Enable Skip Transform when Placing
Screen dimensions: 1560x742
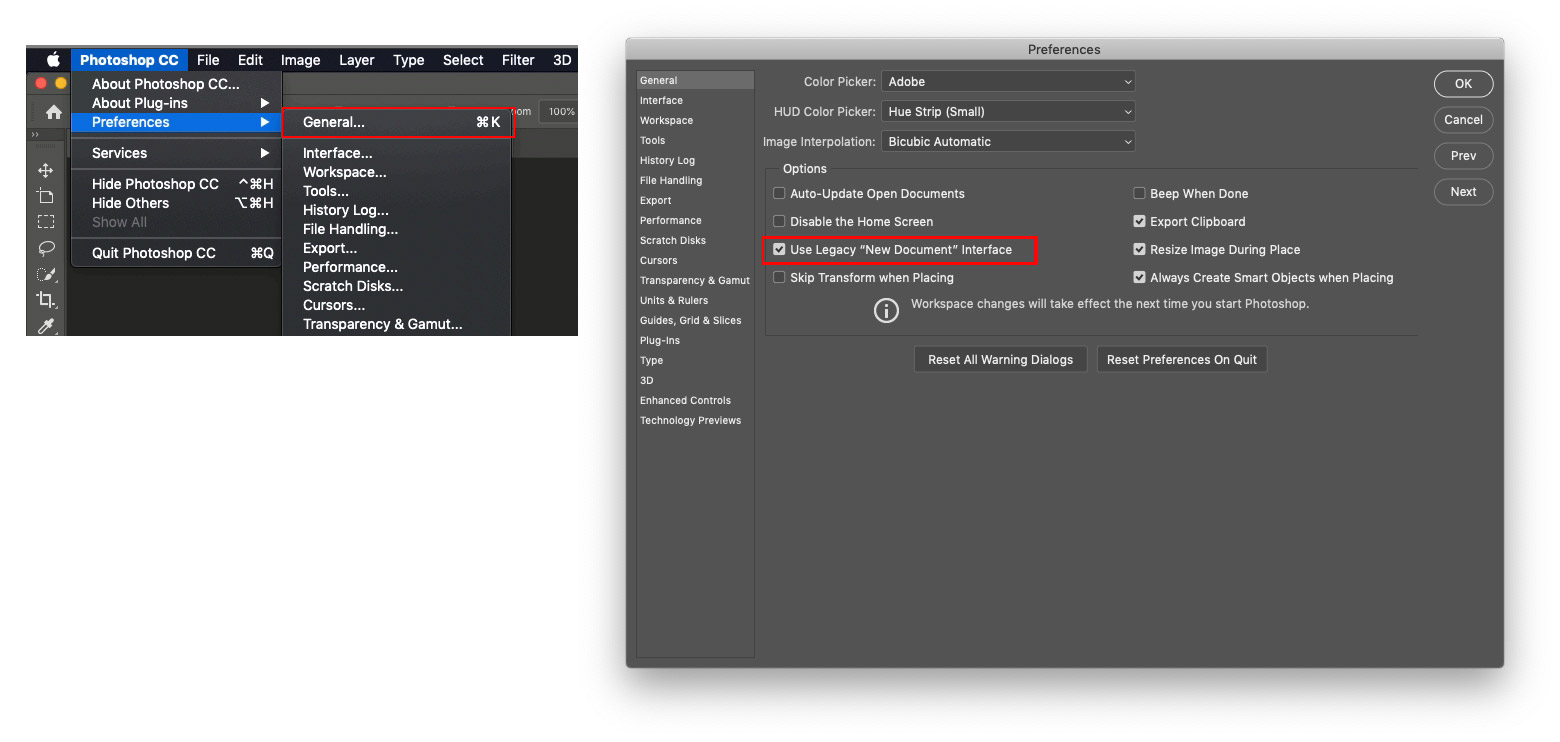pos(779,277)
